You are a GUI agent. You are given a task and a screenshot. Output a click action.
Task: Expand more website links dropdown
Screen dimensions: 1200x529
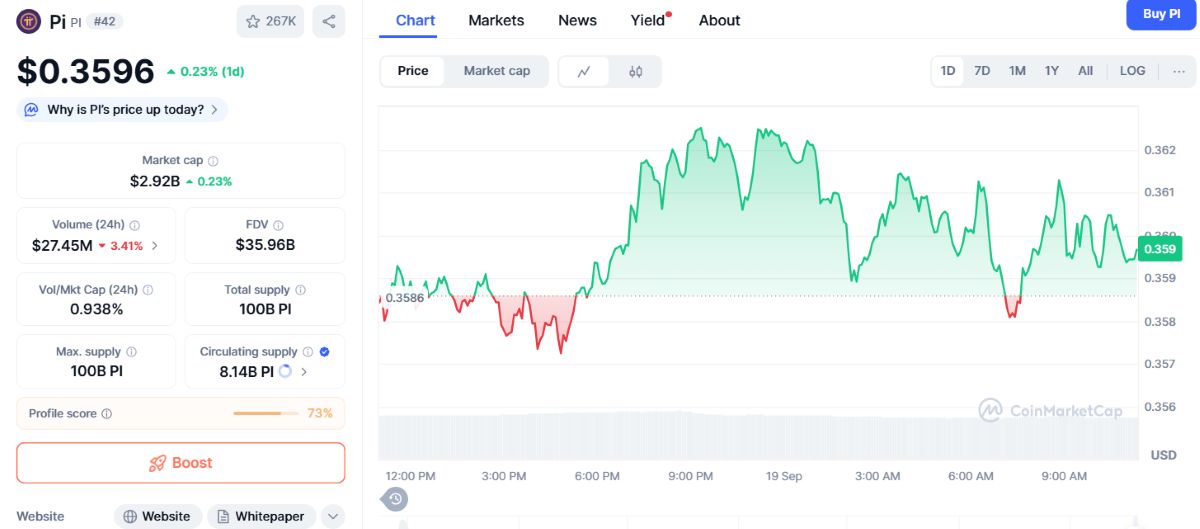[x=333, y=517]
